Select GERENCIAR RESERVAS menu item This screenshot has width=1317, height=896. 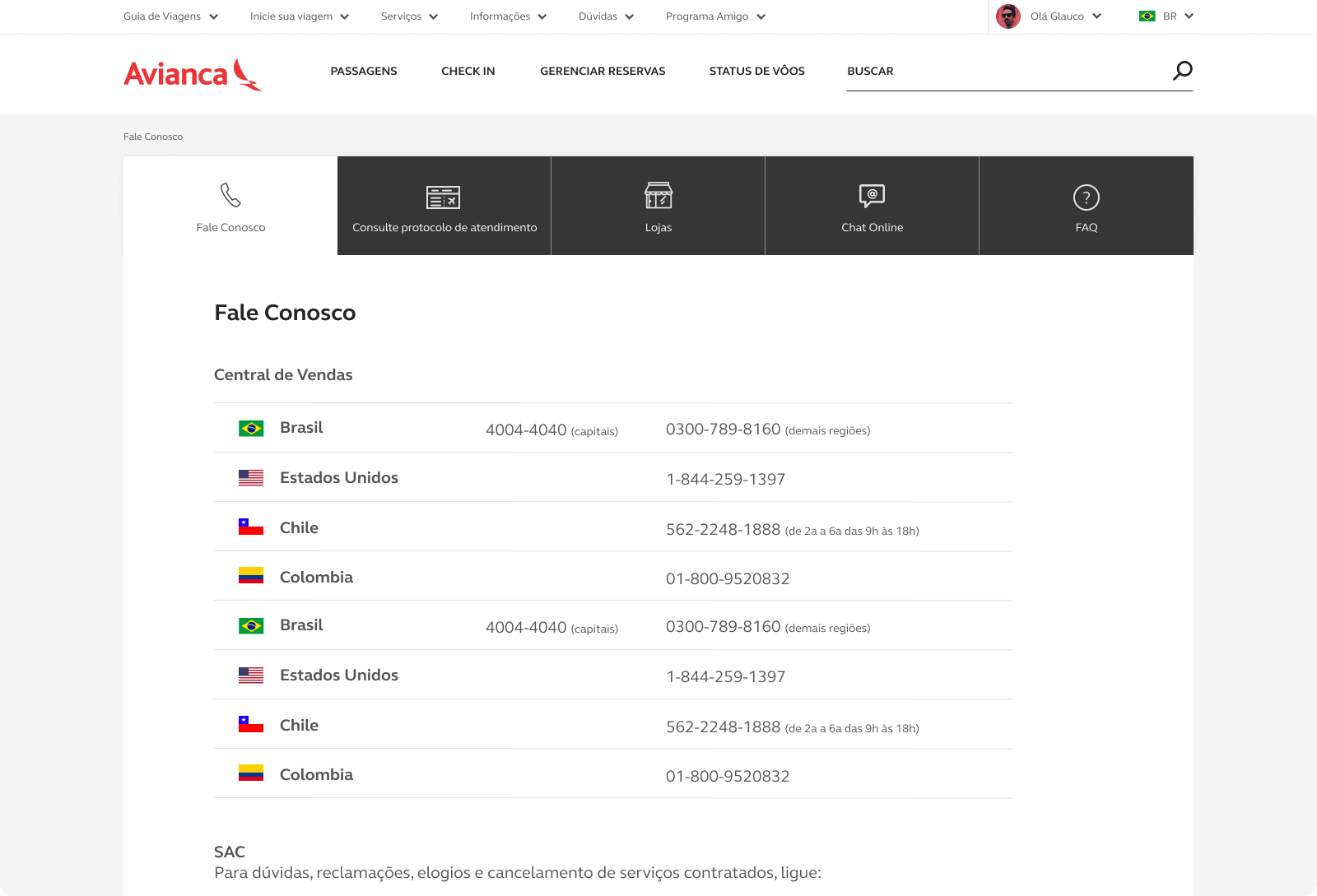603,71
